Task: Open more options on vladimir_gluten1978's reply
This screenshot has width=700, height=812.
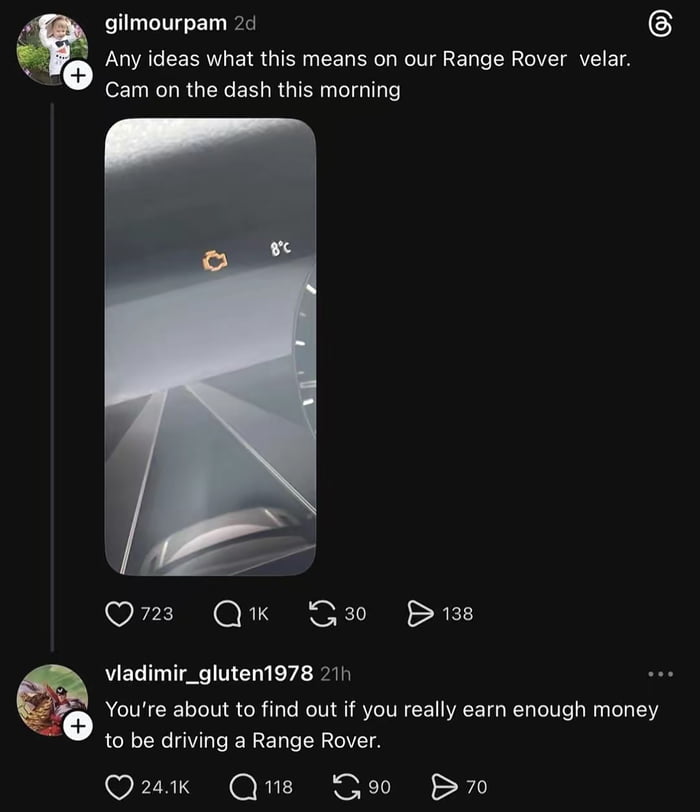Action: coord(661,674)
